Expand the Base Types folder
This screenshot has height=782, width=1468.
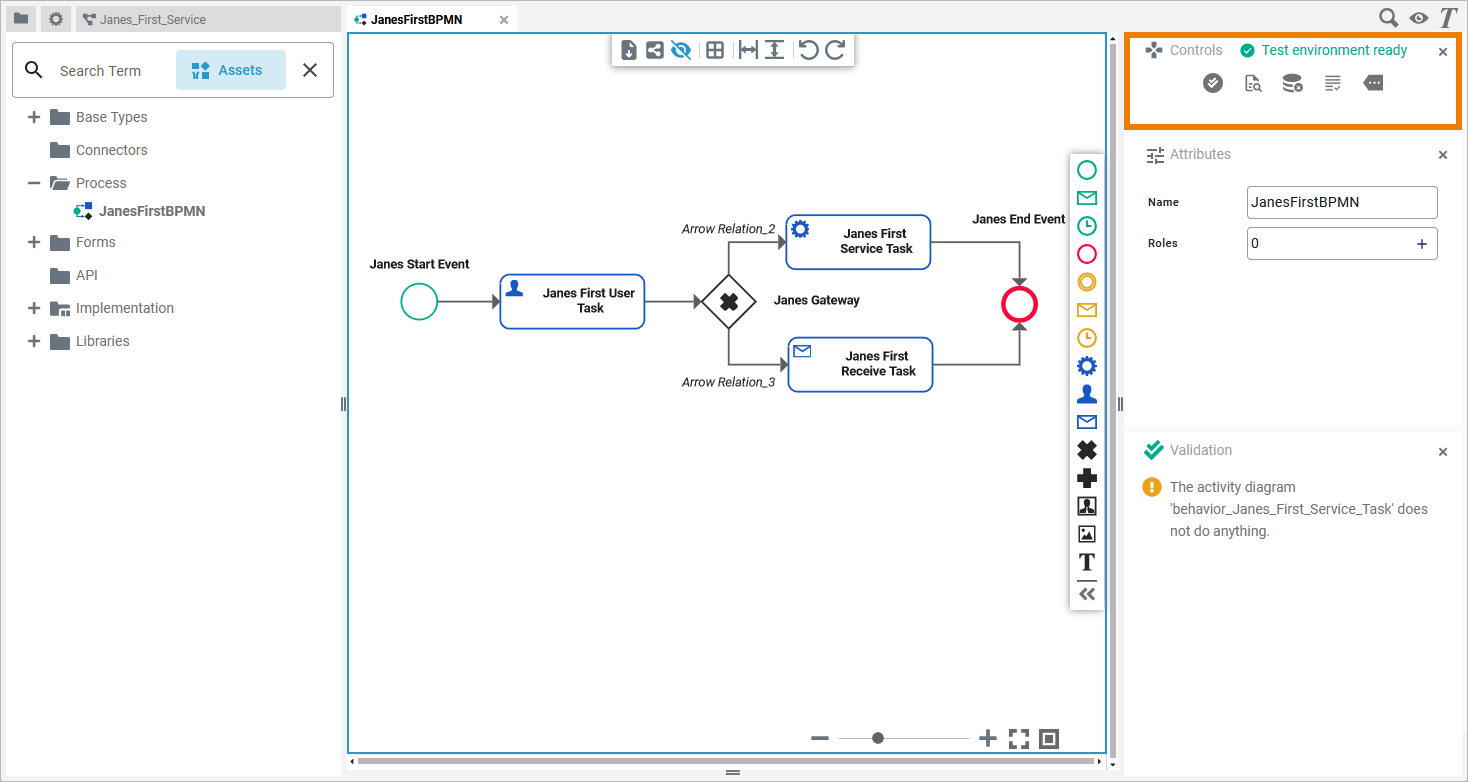(34, 117)
